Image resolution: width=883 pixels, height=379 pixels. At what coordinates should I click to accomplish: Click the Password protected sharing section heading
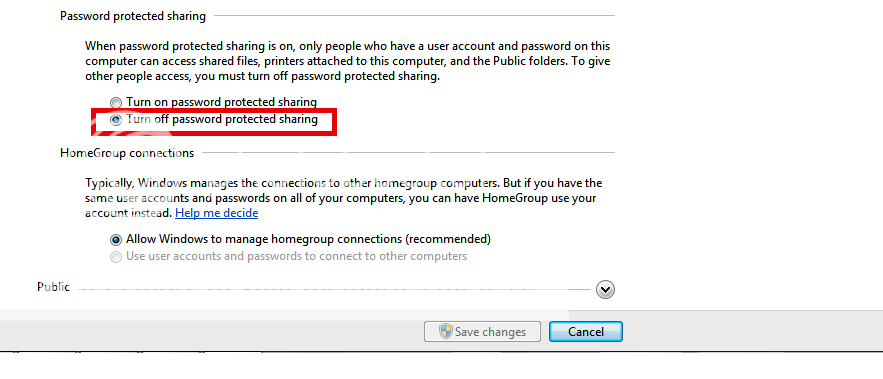tap(133, 16)
